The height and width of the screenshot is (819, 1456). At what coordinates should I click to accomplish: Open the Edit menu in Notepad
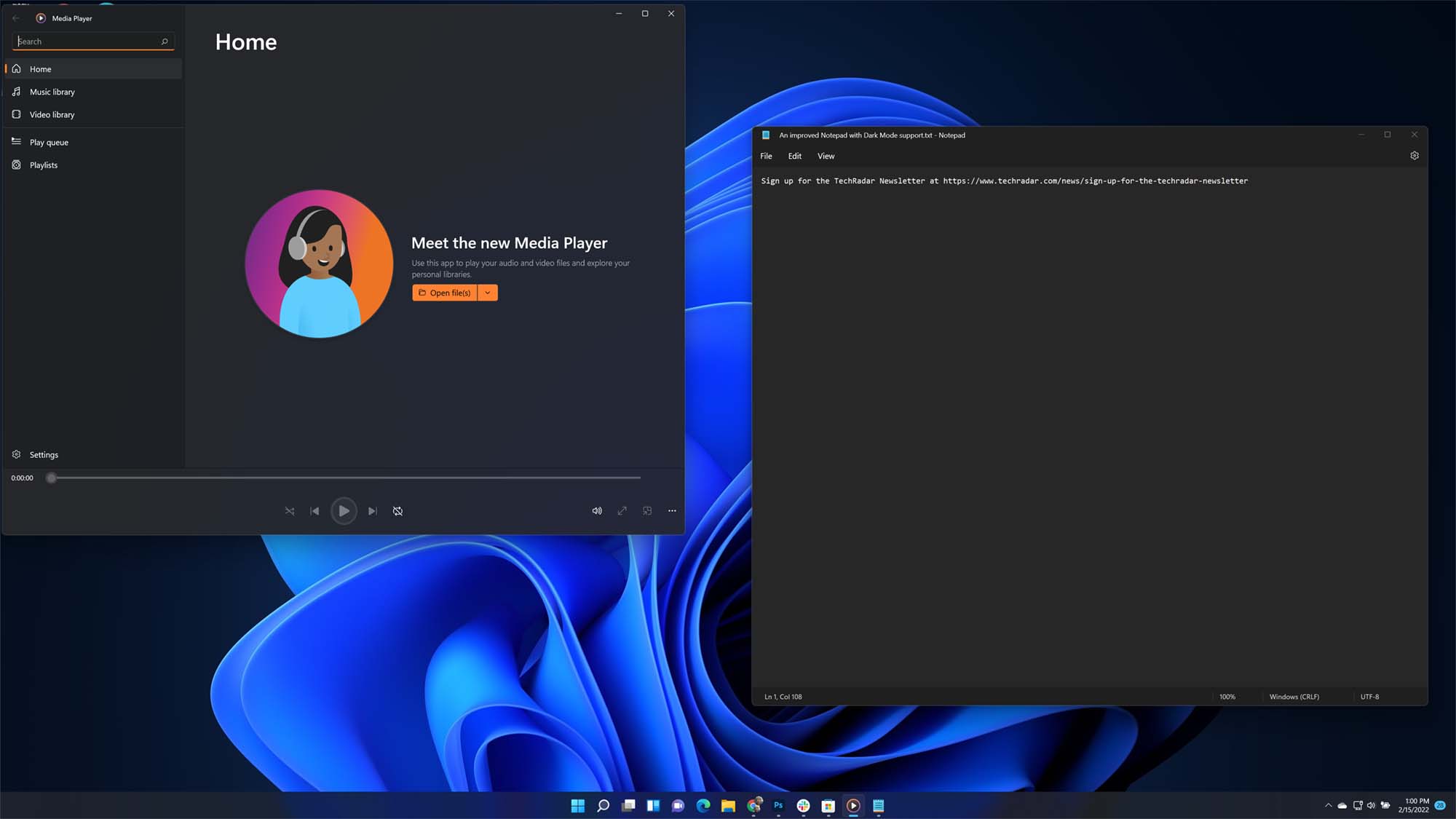click(794, 156)
